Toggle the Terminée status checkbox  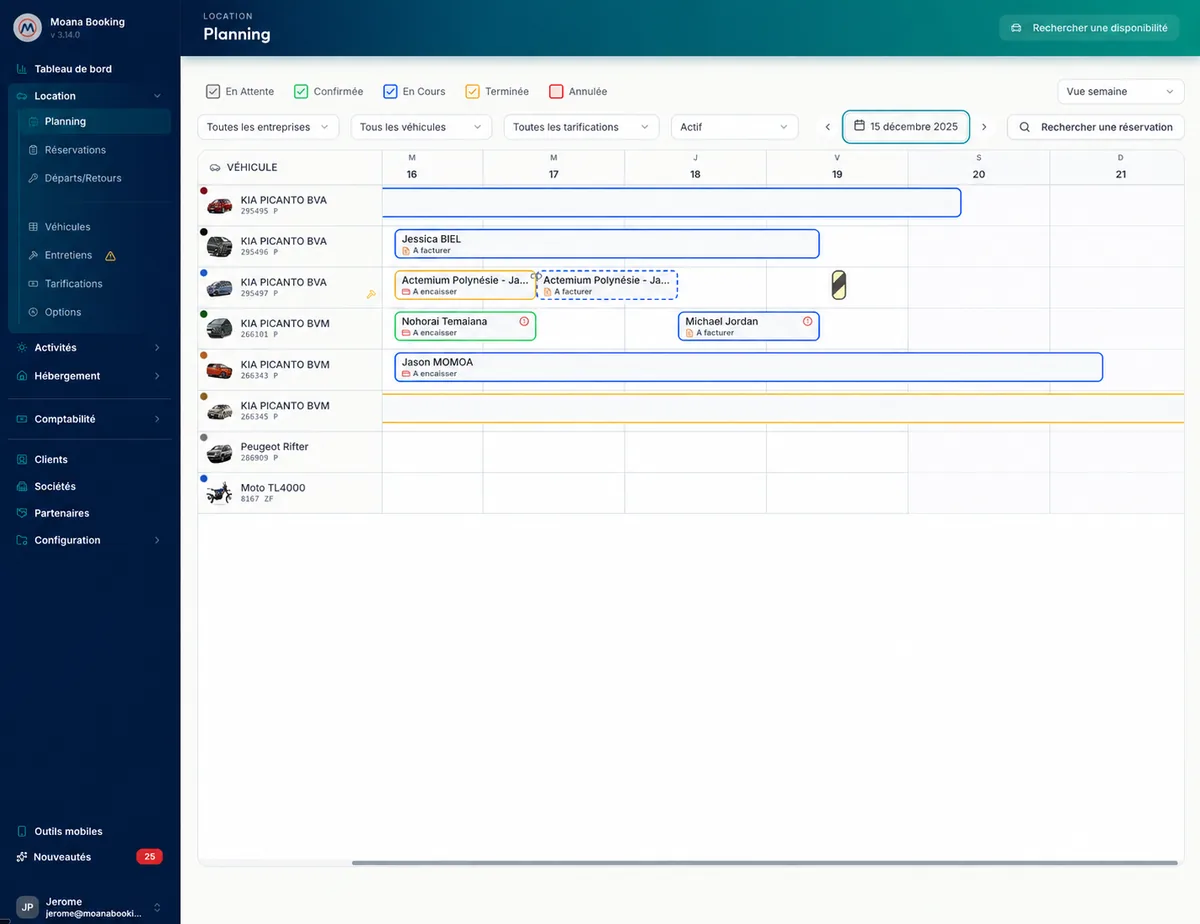[473, 91]
